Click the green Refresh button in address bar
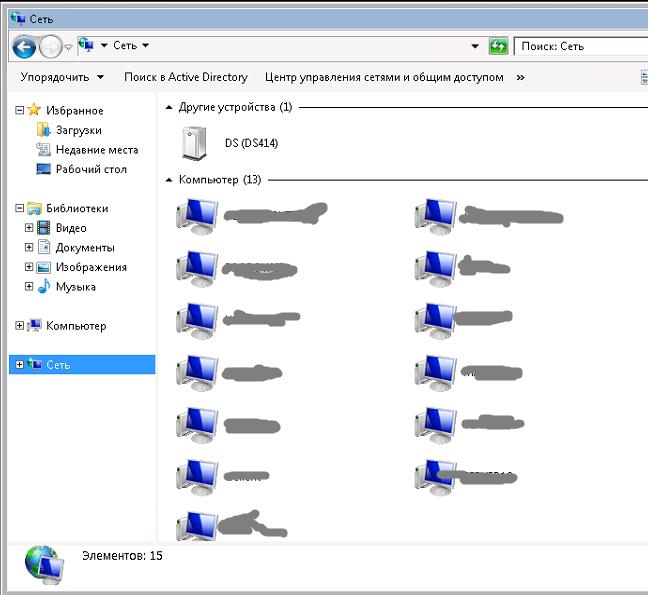The height and width of the screenshot is (595, 648). (x=498, y=46)
